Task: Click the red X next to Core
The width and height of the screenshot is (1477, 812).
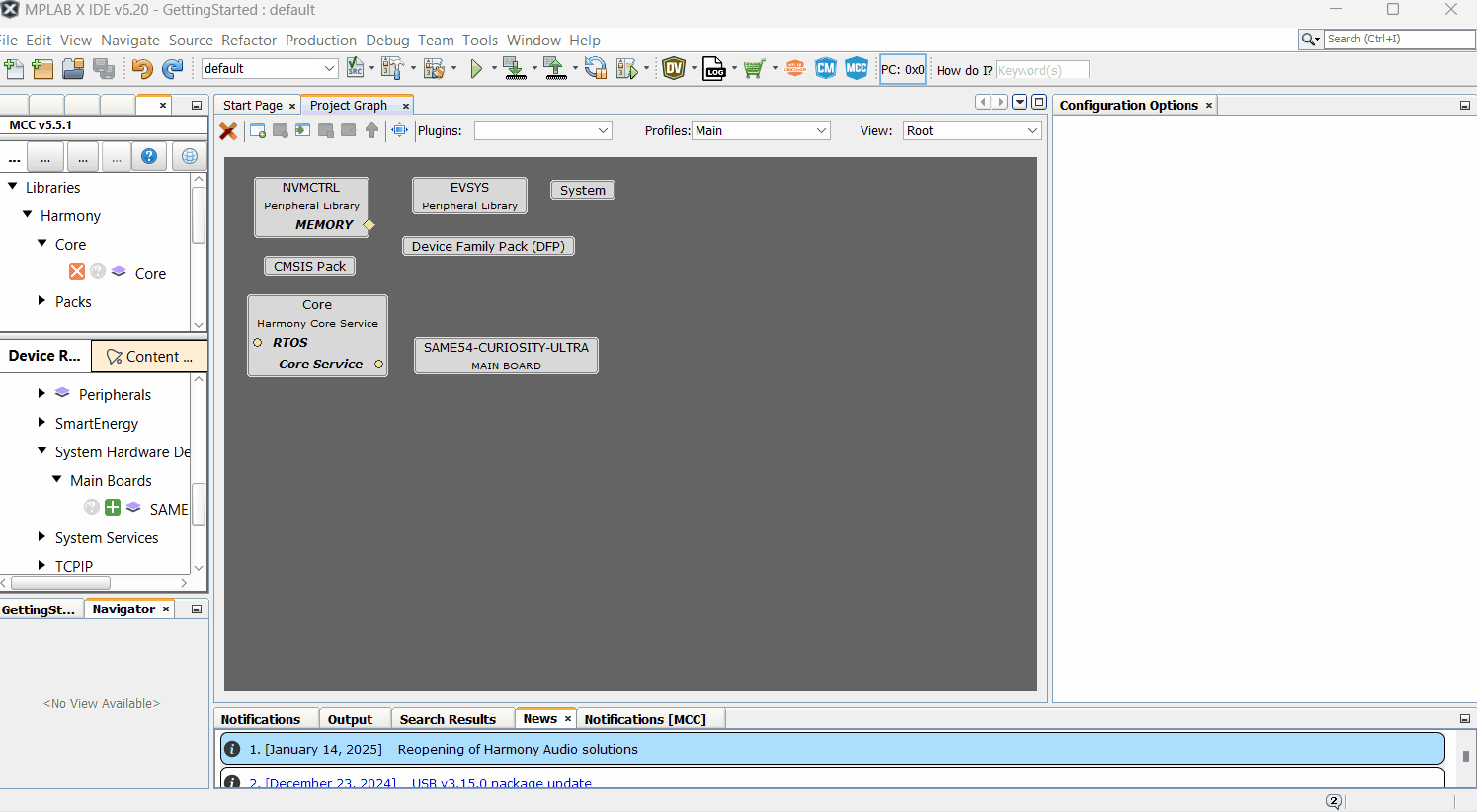Action: (x=77, y=272)
